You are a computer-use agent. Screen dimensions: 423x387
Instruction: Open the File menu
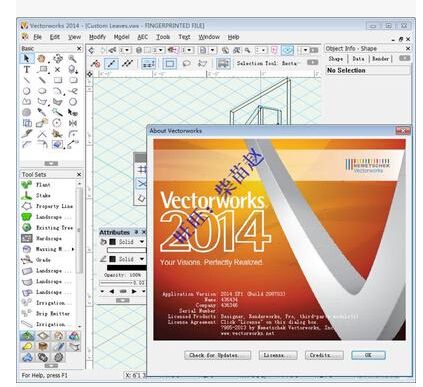pyautogui.click(x=37, y=37)
